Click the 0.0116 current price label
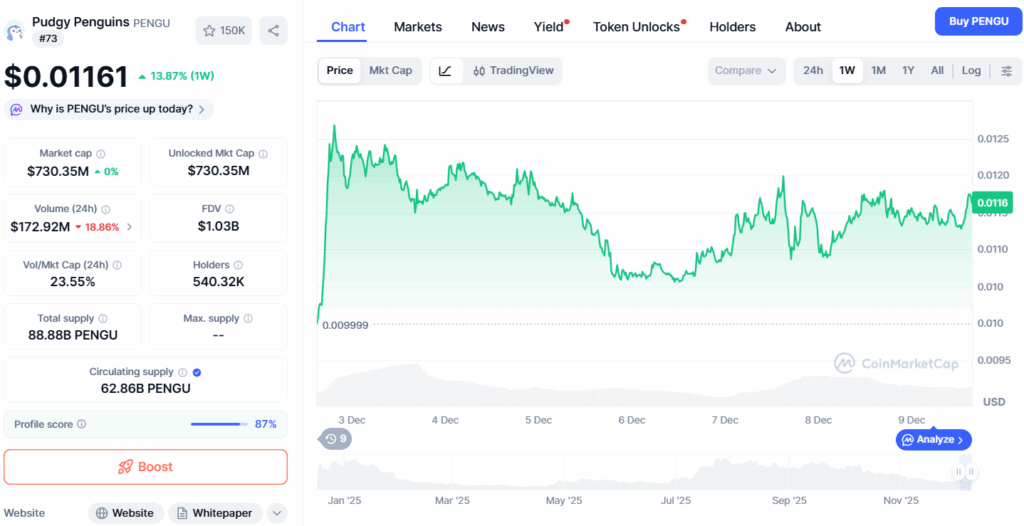1024x526 pixels. tap(992, 203)
